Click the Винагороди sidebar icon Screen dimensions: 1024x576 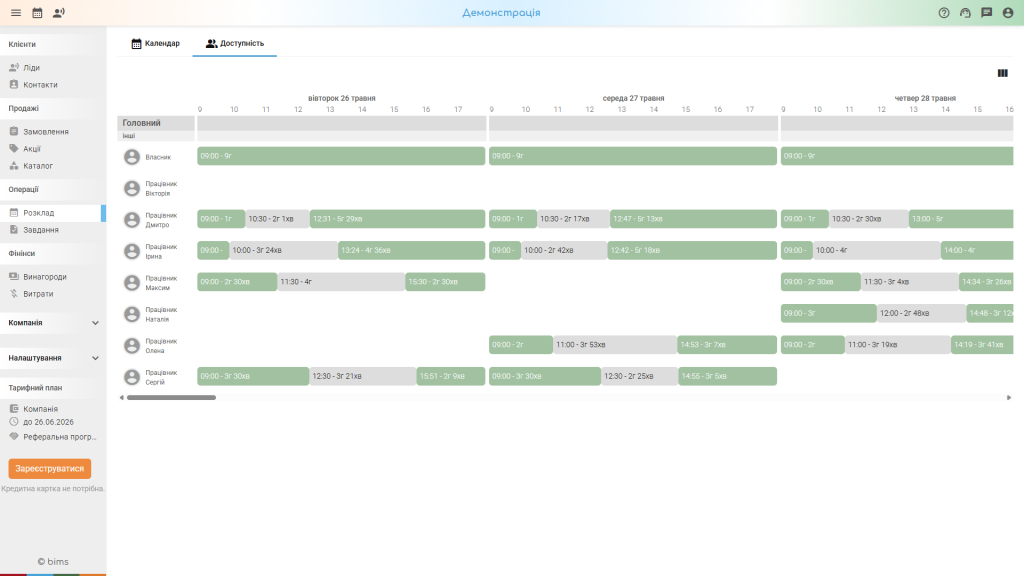click(x=14, y=276)
